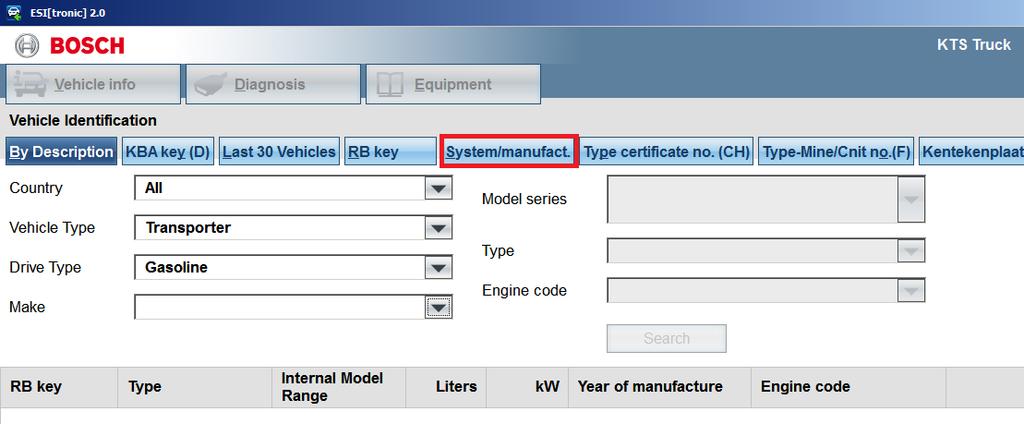The width and height of the screenshot is (1024, 424).
Task: Sort by Engine code column header
Action: pyautogui.click(x=849, y=387)
